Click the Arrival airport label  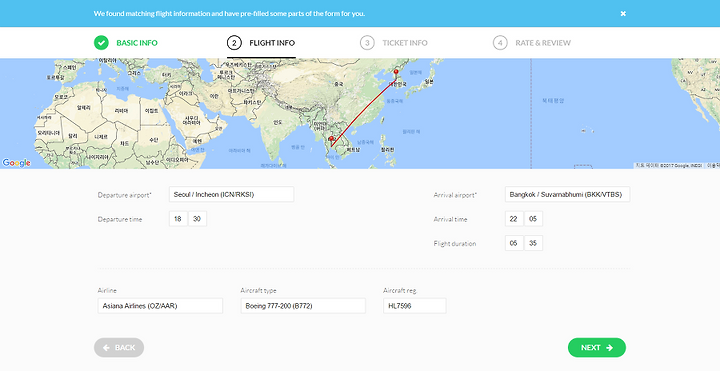455,195
